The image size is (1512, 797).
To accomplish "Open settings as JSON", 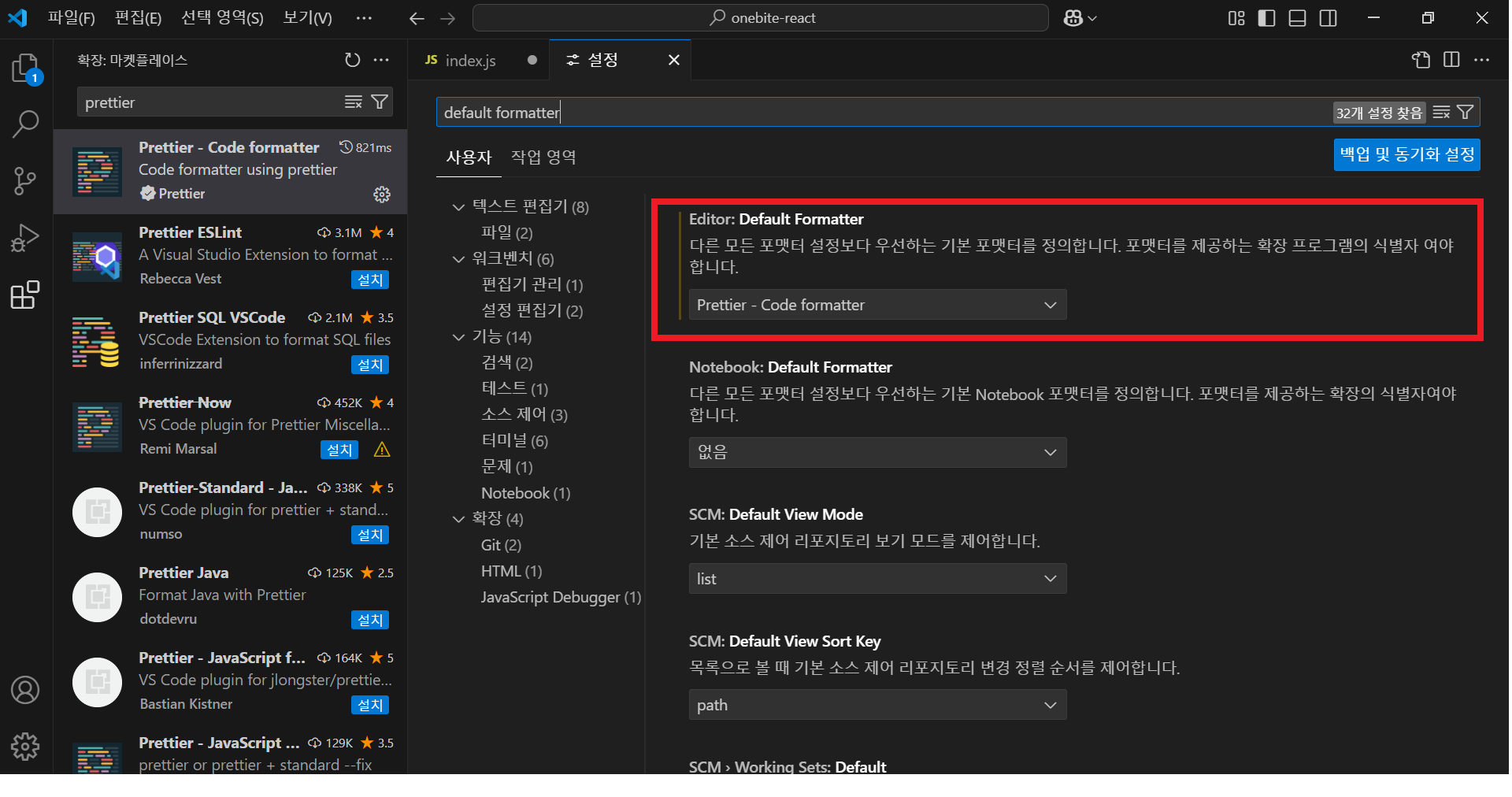I will point(1421,60).
